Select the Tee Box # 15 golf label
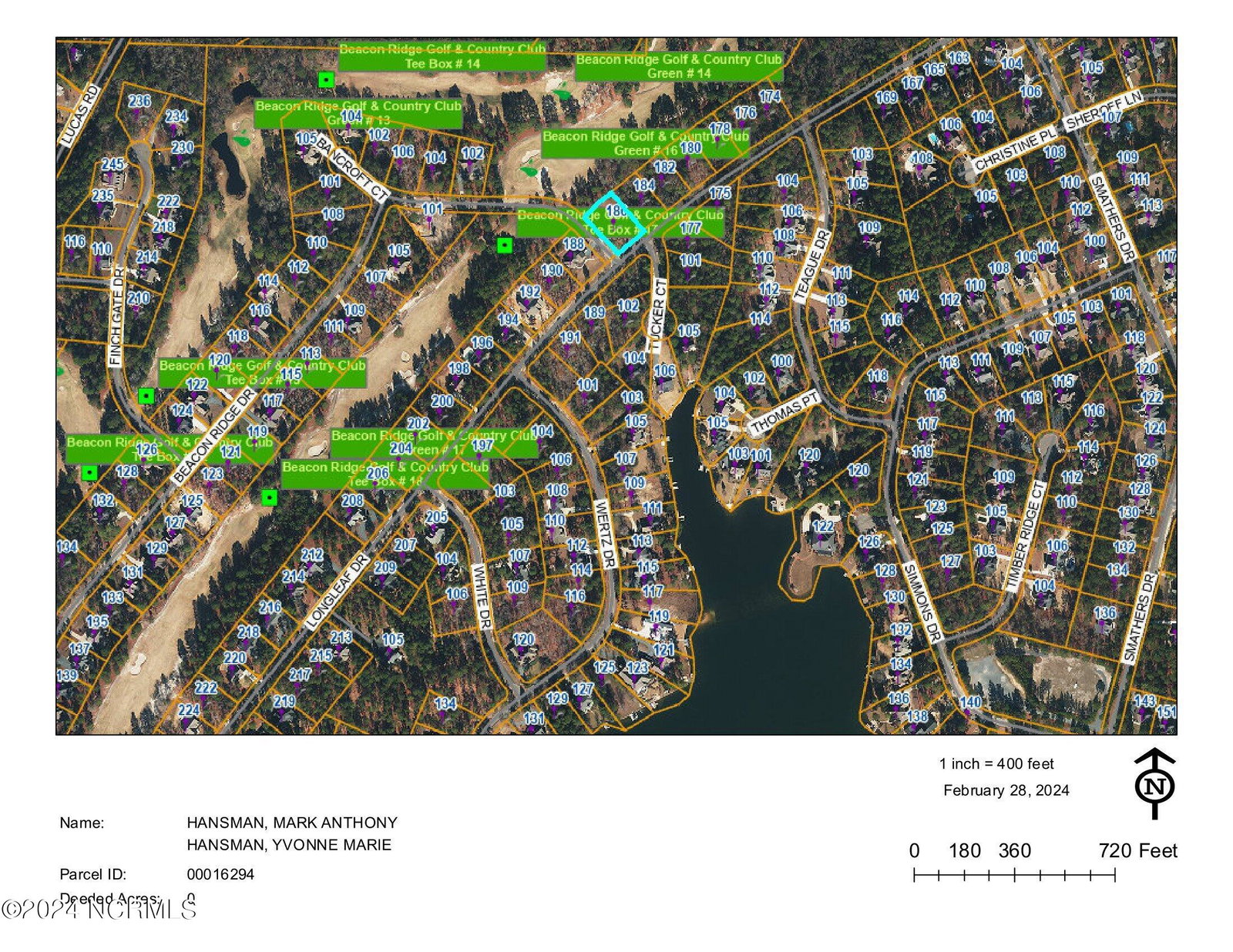Image resolution: width=1233 pixels, height=952 pixels. tap(262, 373)
